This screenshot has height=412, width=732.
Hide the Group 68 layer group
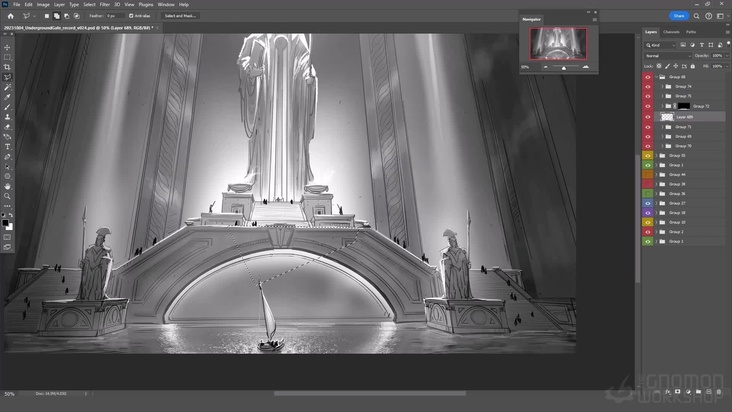pos(648,77)
